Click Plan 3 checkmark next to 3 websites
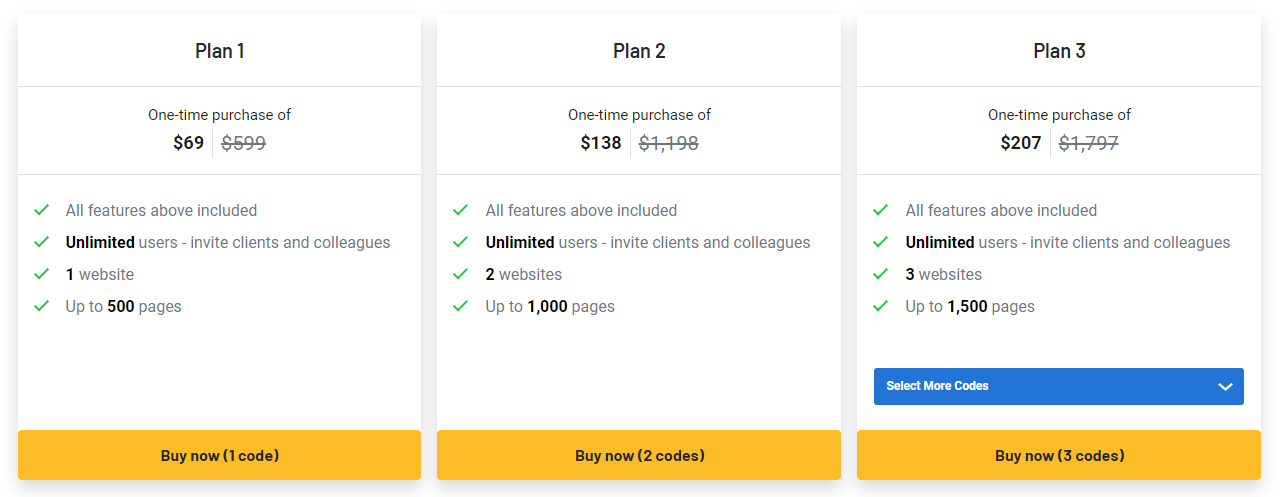The width and height of the screenshot is (1287, 497). point(881,274)
